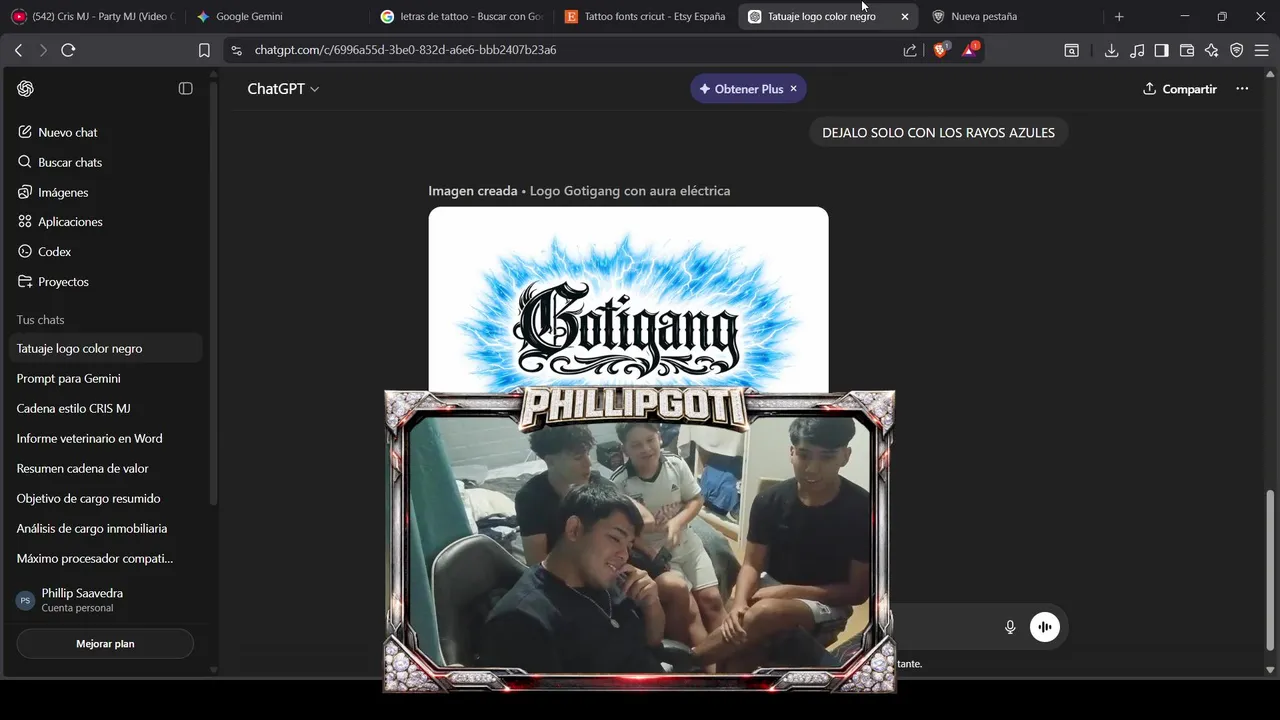1280x720 pixels.
Task: Open chat Cadena estilo CRIS MJ
Action: tap(105, 408)
